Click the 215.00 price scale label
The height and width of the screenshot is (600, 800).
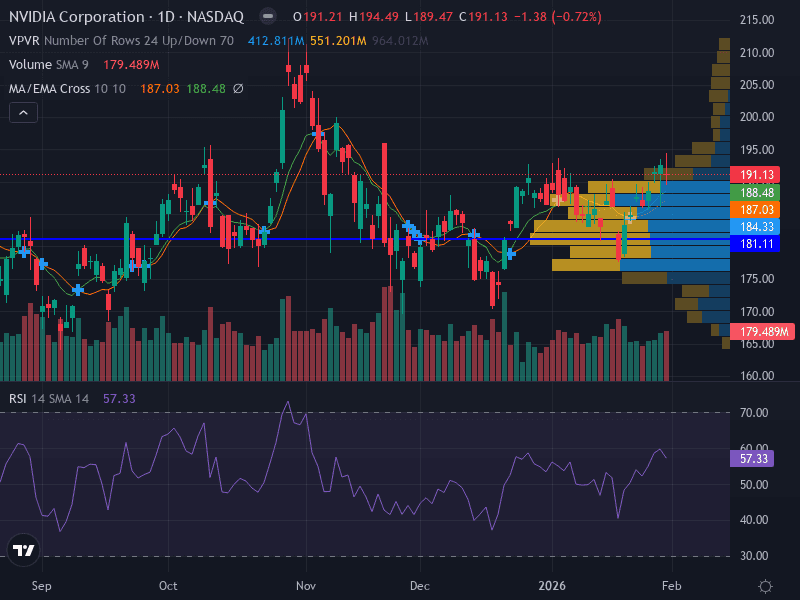[757, 20]
